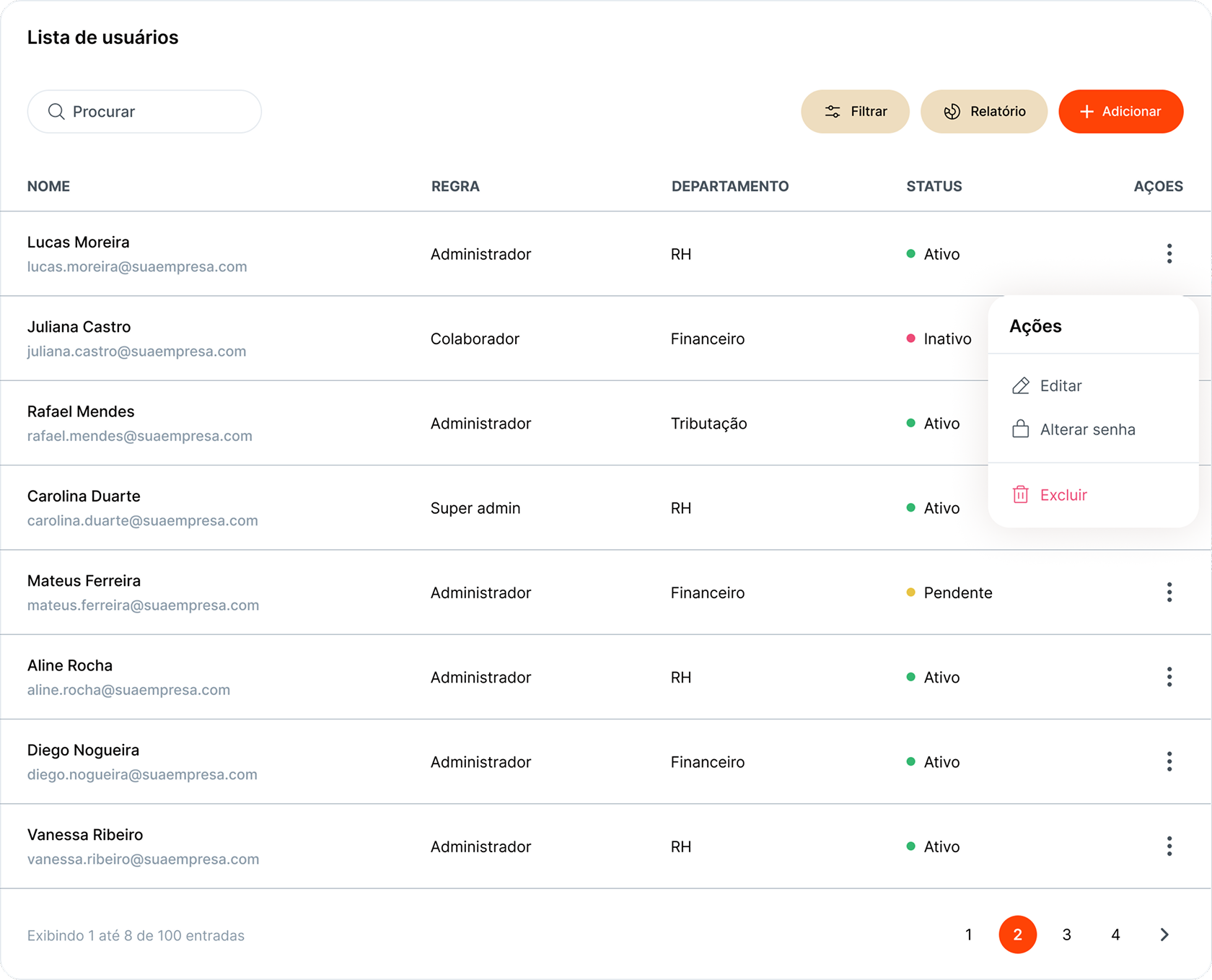1212x980 pixels.
Task: Click the Adicionar button
Action: pyautogui.click(x=1120, y=111)
